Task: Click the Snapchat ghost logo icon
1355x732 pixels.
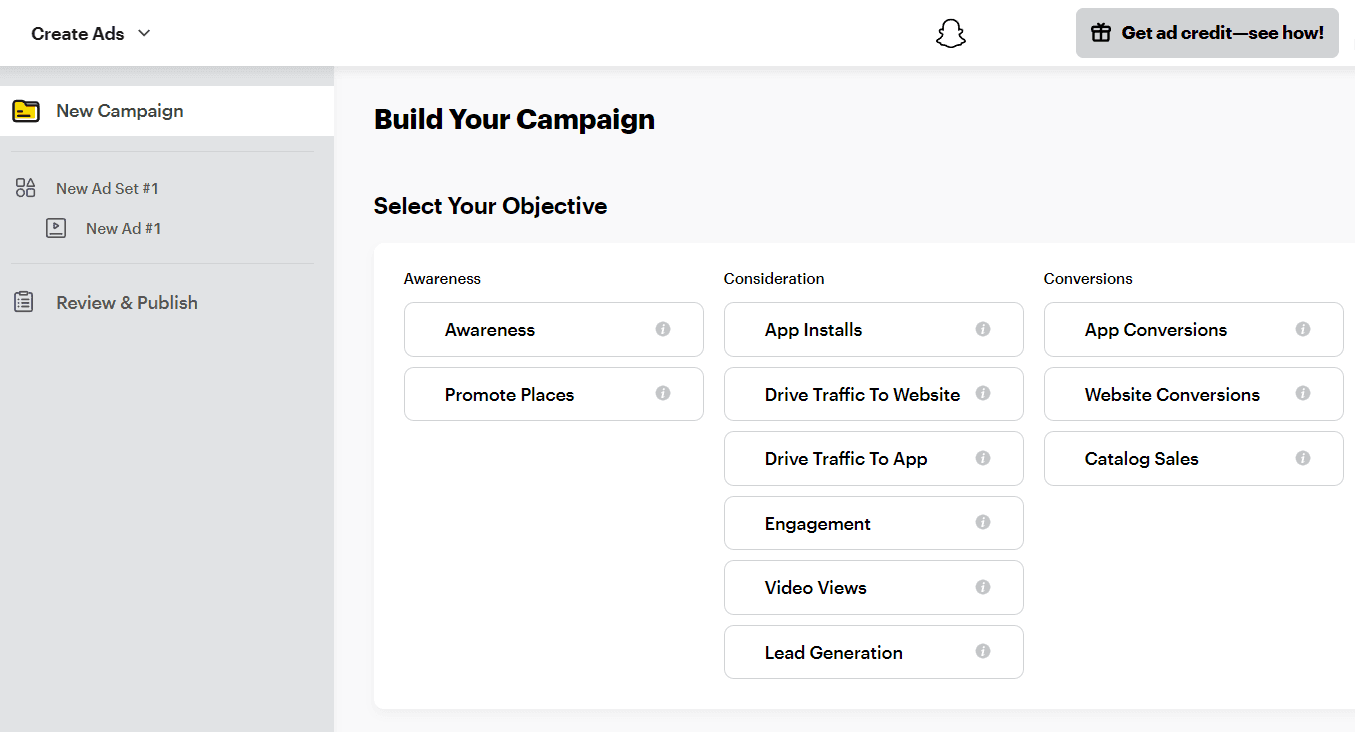Action: (x=950, y=34)
